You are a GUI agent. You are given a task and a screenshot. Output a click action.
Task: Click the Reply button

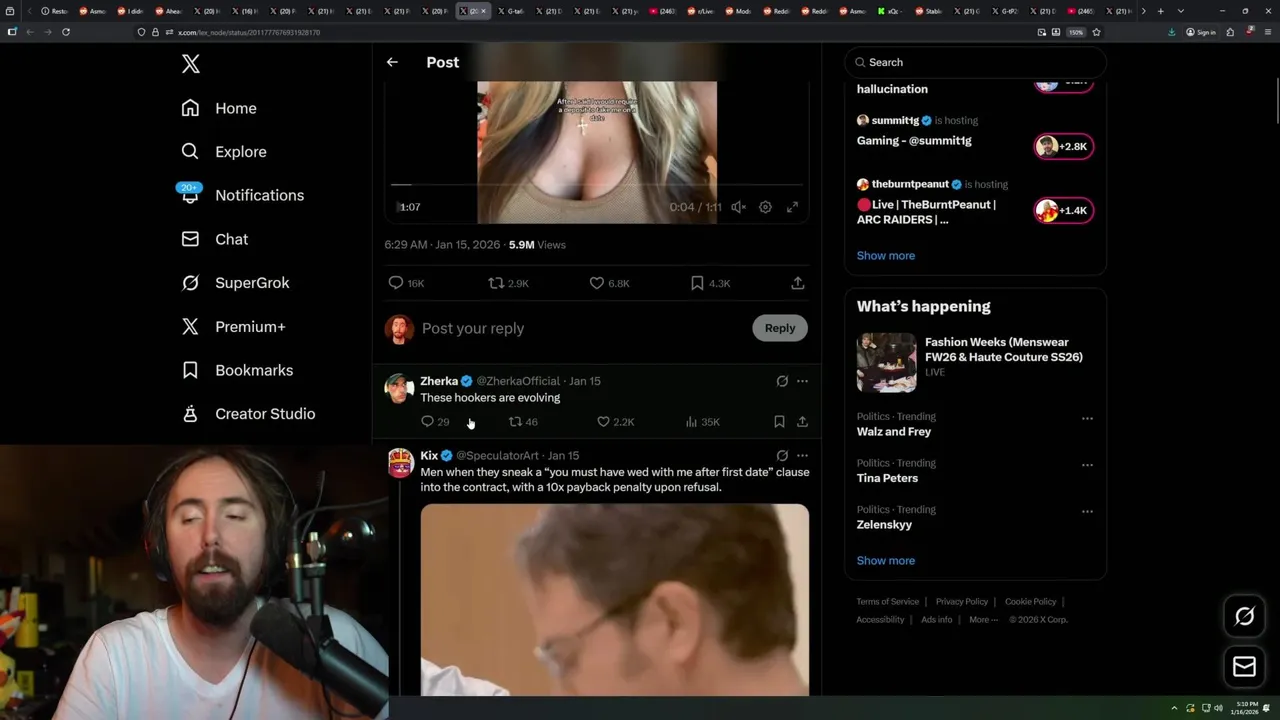[780, 328]
